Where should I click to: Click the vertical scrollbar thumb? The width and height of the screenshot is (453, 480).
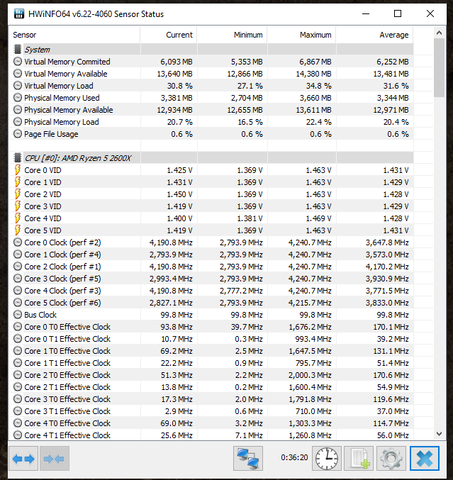pyautogui.click(x=439, y=67)
